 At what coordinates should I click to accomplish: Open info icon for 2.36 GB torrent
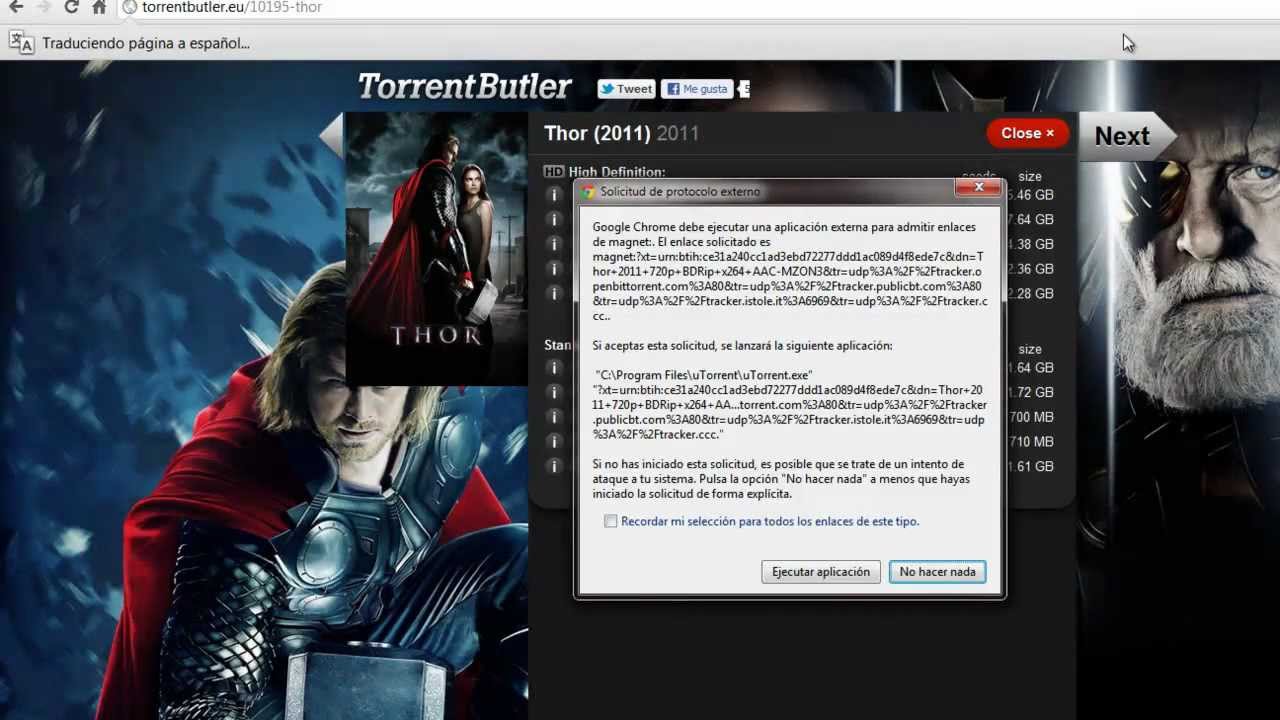[x=553, y=269]
